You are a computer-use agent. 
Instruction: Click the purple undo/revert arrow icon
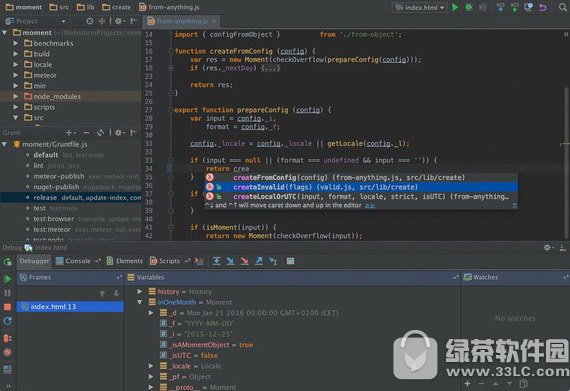[543, 7]
